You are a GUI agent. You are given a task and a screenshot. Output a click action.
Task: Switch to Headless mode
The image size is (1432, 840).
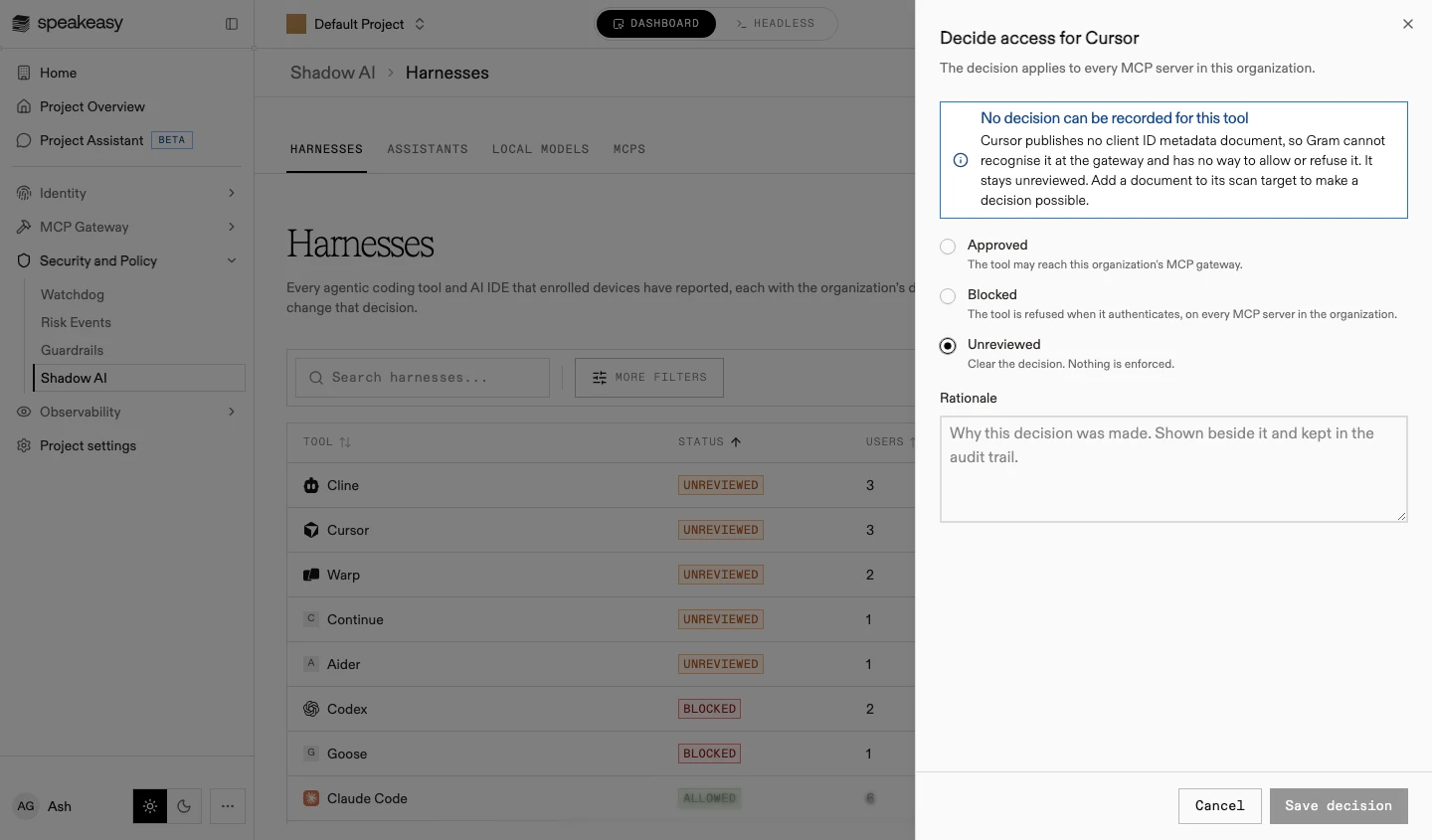[x=776, y=23]
